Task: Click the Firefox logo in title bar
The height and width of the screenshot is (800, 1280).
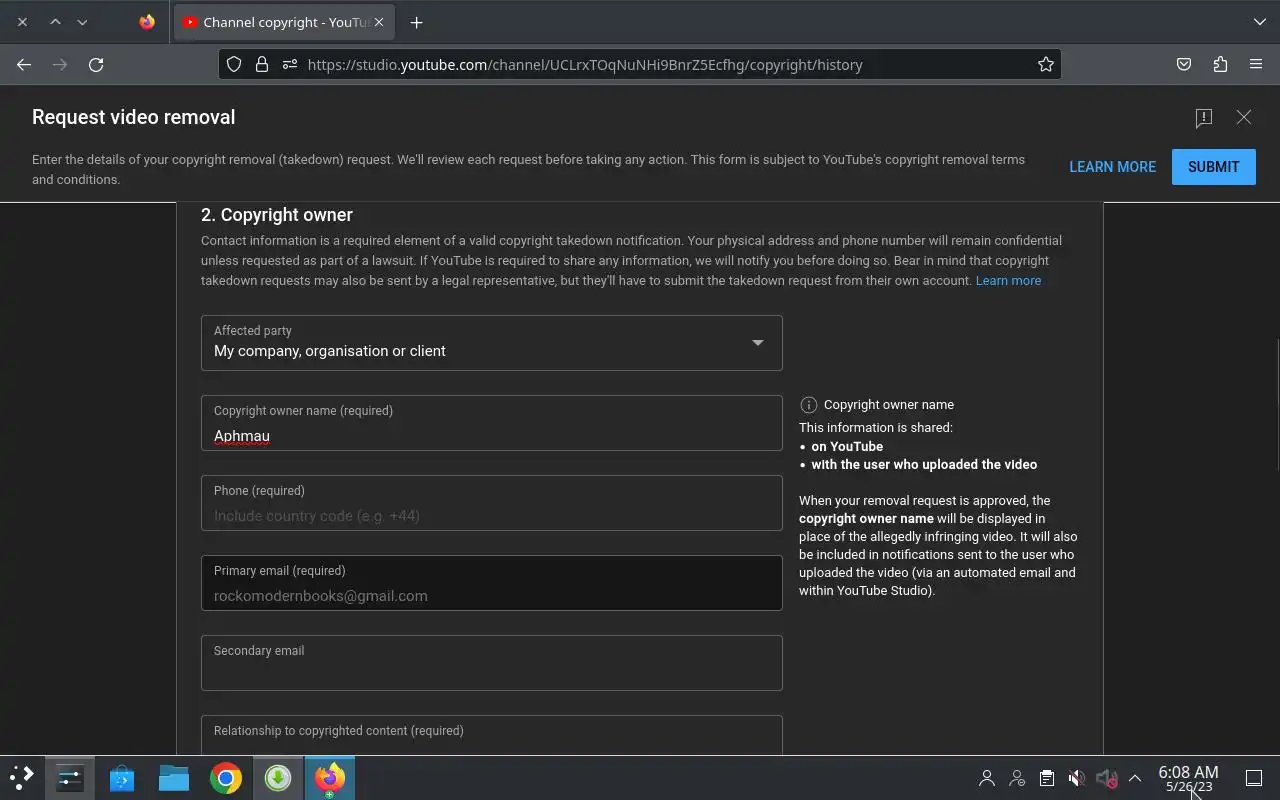Action: 147,22
